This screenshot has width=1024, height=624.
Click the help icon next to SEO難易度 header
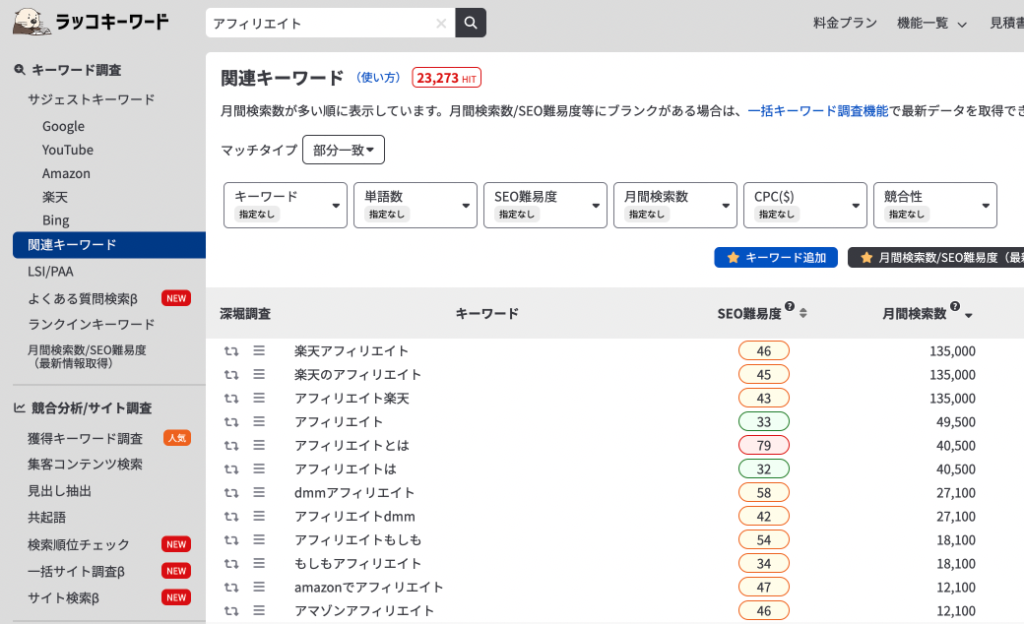tap(790, 307)
